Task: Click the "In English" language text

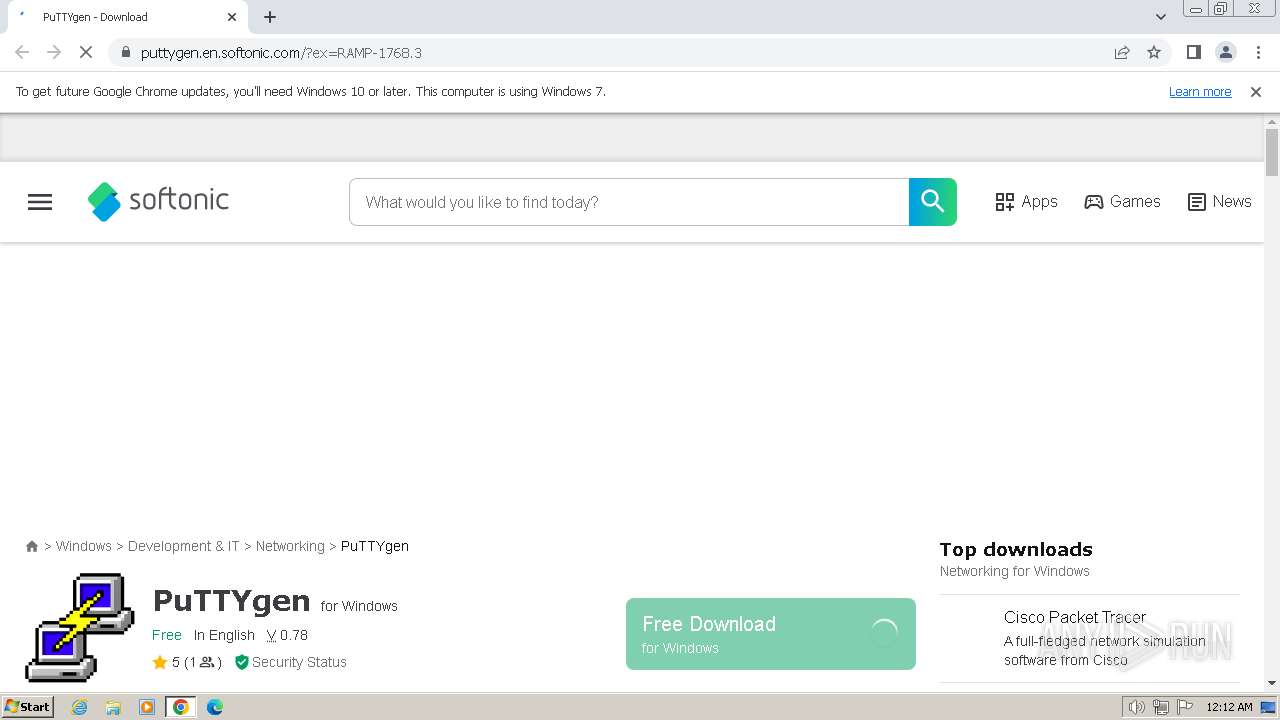Action: pos(224,635)
